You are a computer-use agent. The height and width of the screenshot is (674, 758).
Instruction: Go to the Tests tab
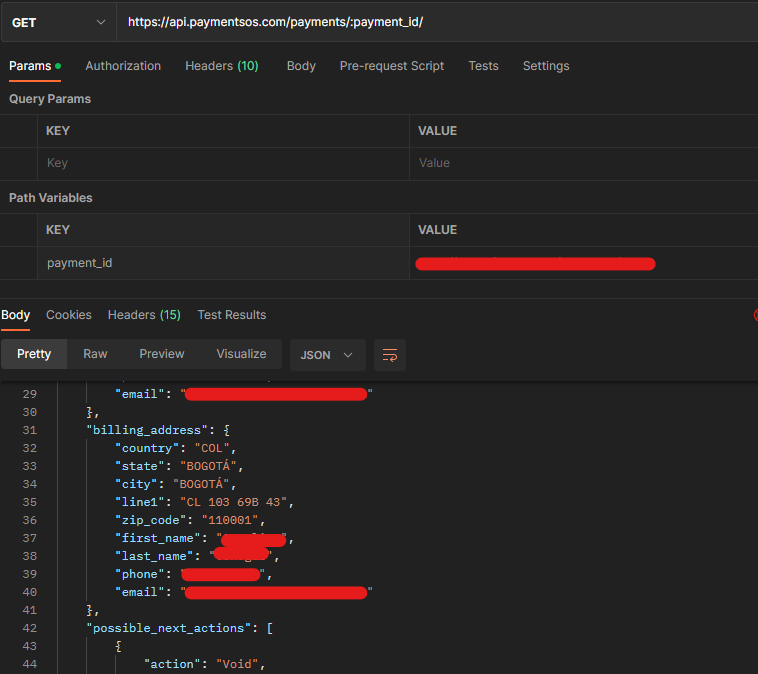[483, 66]
